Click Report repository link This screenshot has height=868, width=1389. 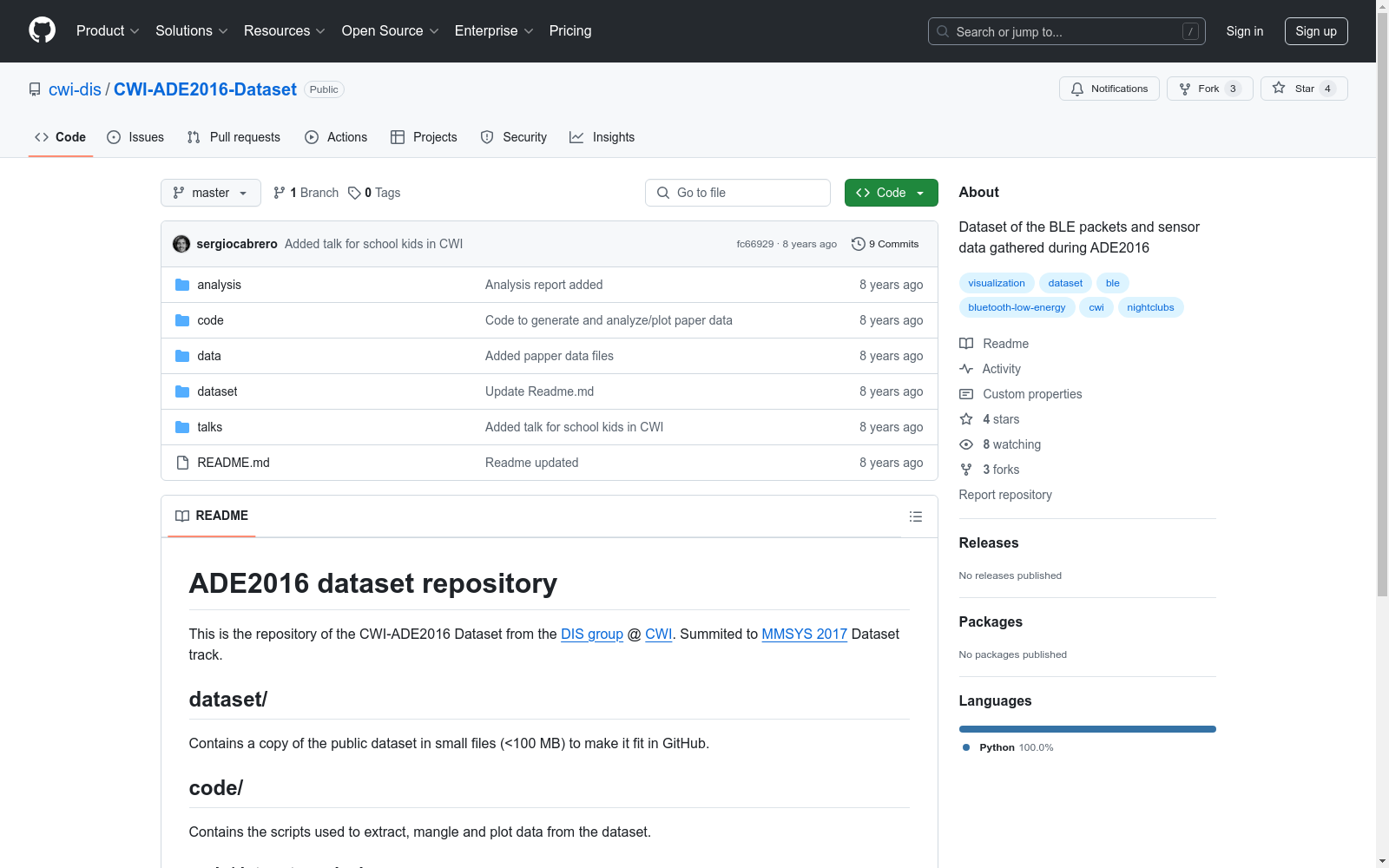[1005, 495]
